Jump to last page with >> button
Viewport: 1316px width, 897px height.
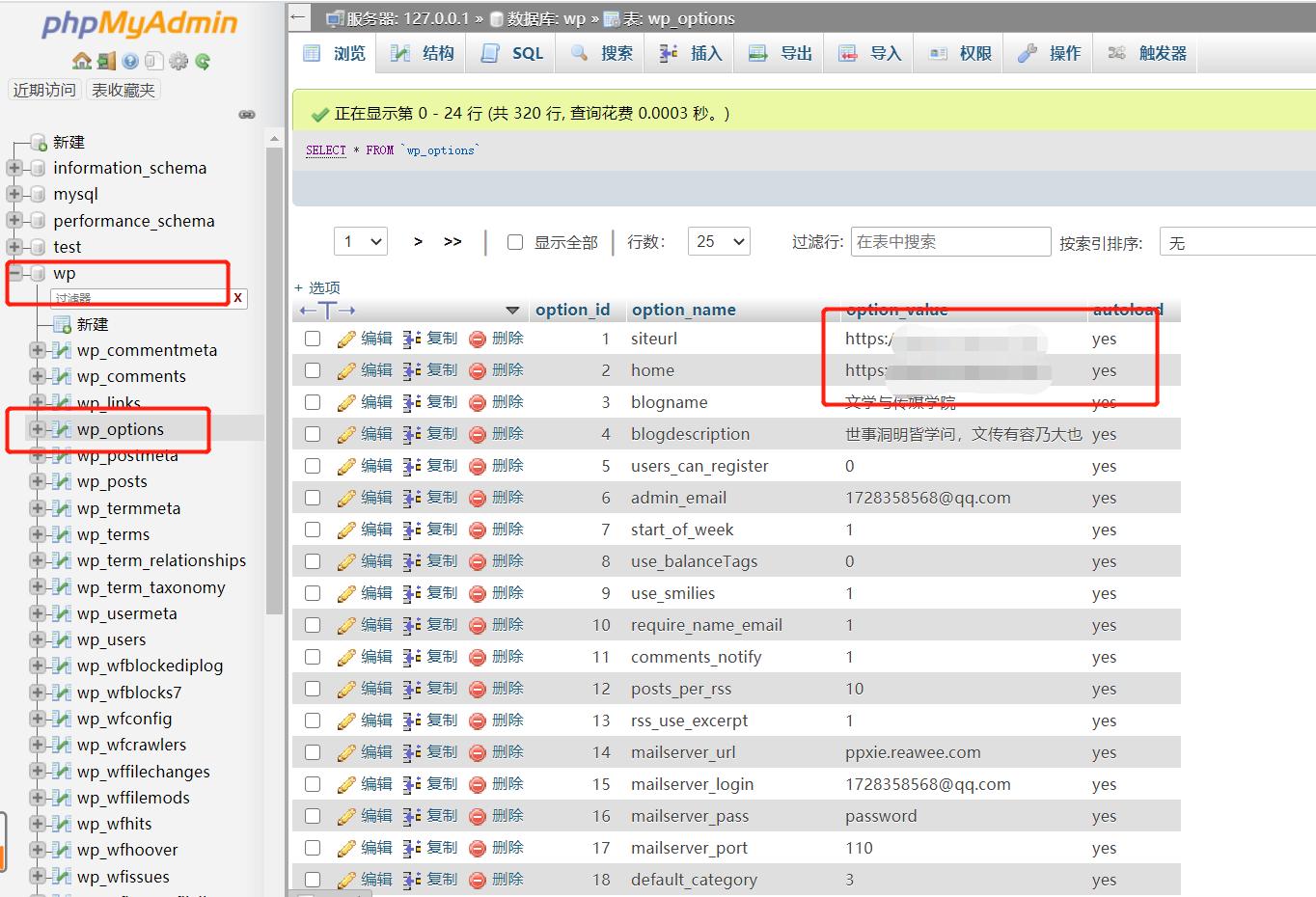click(x=452, y=241)
